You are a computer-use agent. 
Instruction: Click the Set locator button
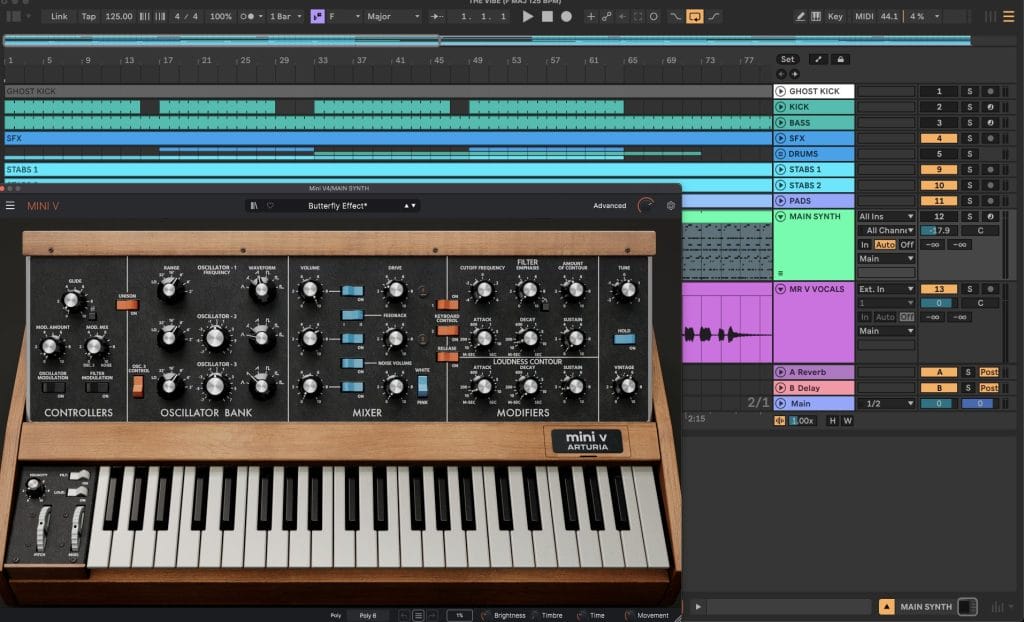click(788, 59)
